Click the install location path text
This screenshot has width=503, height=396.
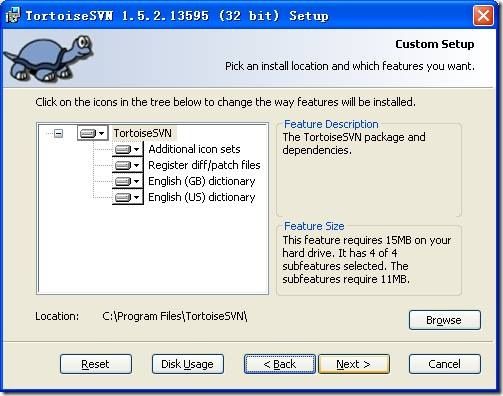[175, 316]
